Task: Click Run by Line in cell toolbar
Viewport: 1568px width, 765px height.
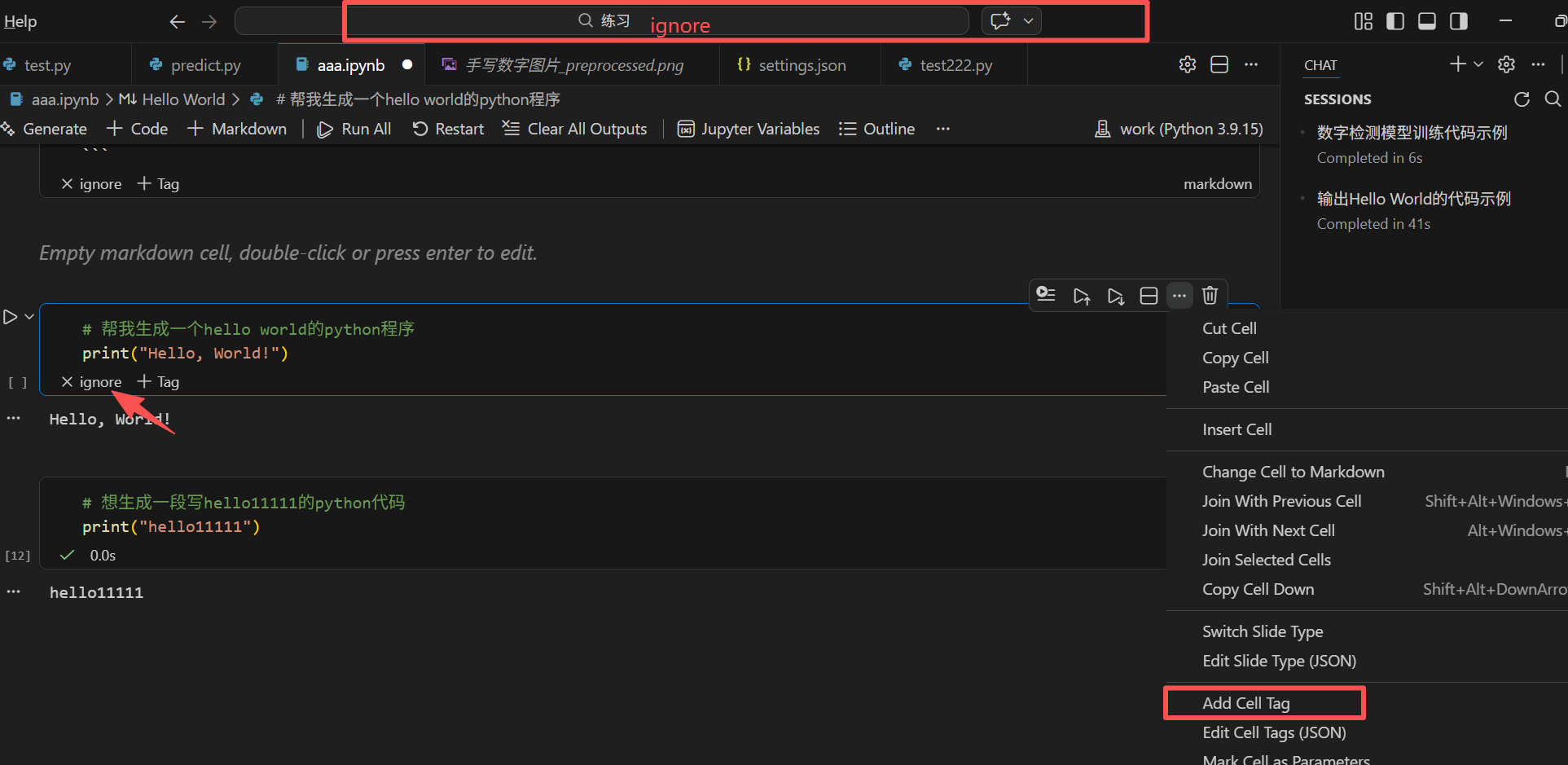Action: point(1047,295)
